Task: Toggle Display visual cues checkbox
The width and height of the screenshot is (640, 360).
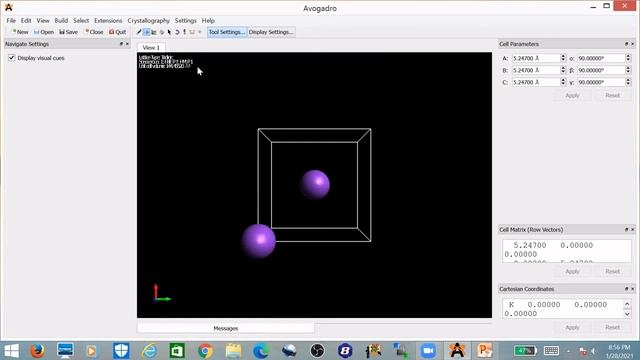Action: pos(11,58)
